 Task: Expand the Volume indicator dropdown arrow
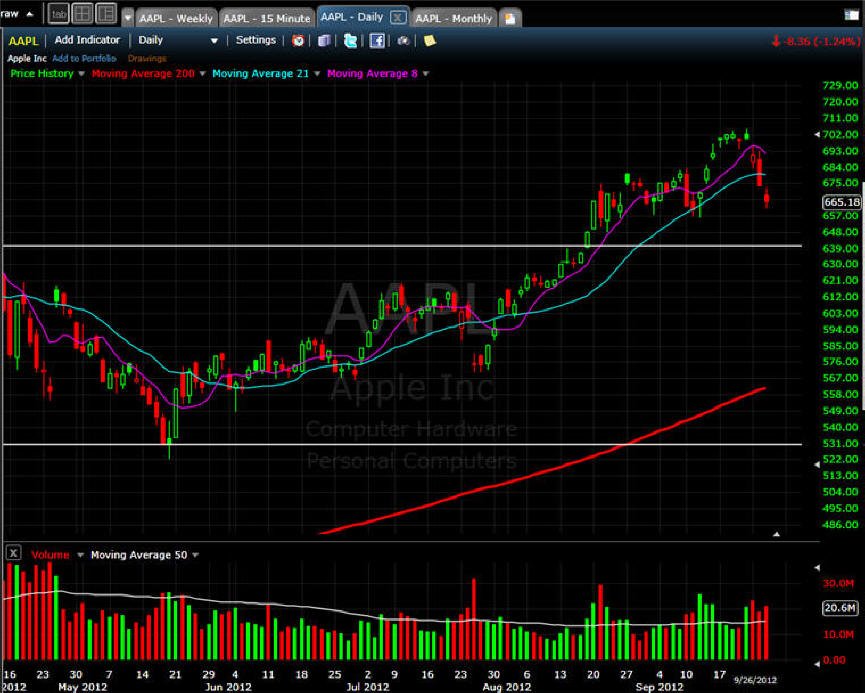pyautogui.click(x=80, y=555)
